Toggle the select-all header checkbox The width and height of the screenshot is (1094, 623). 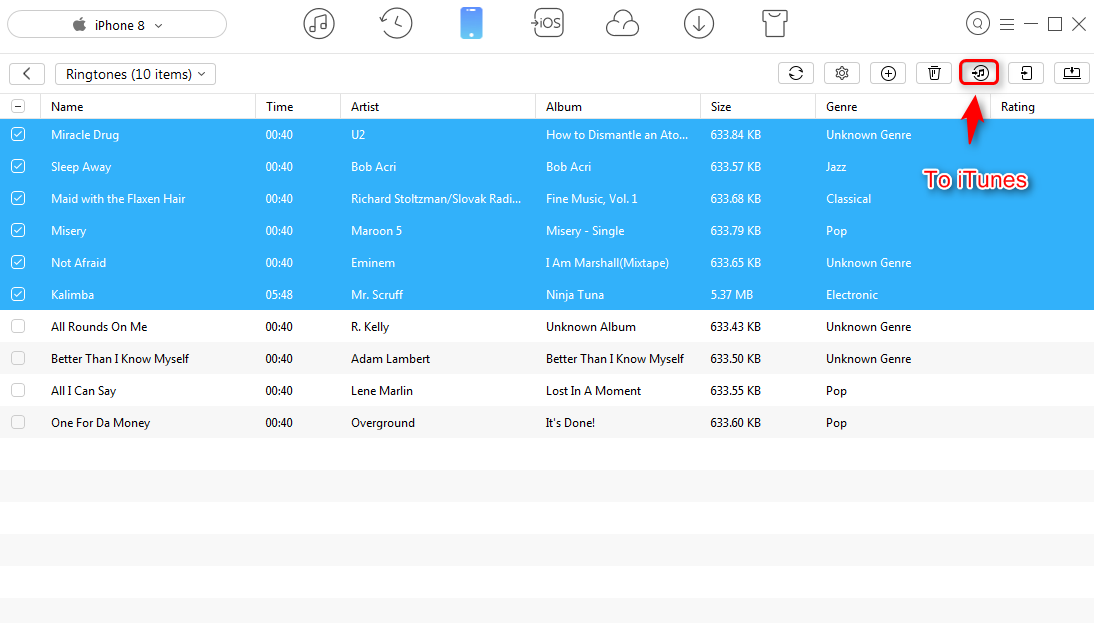point(18,106)
